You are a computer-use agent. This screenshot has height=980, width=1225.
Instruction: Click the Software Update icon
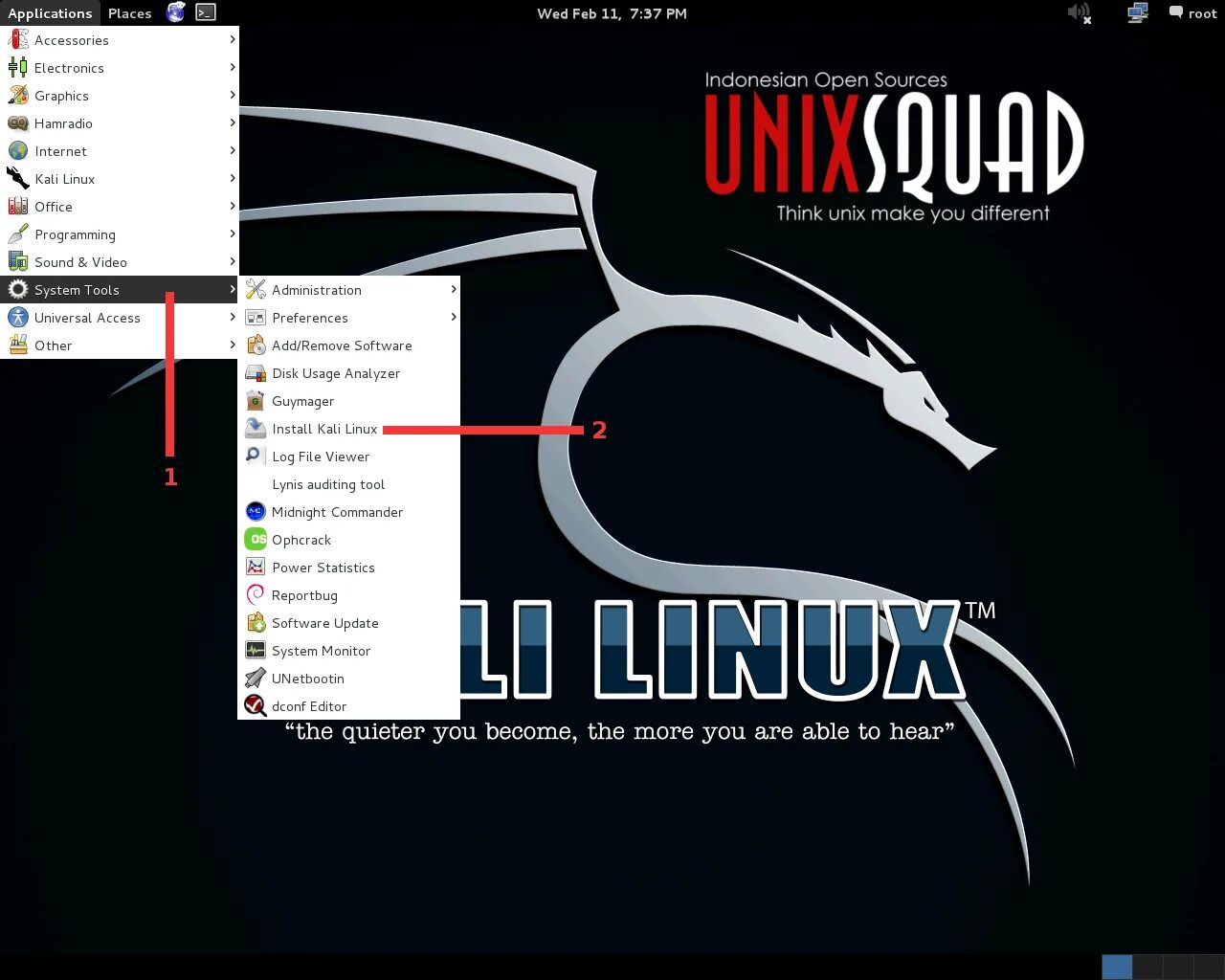(256, 623)
